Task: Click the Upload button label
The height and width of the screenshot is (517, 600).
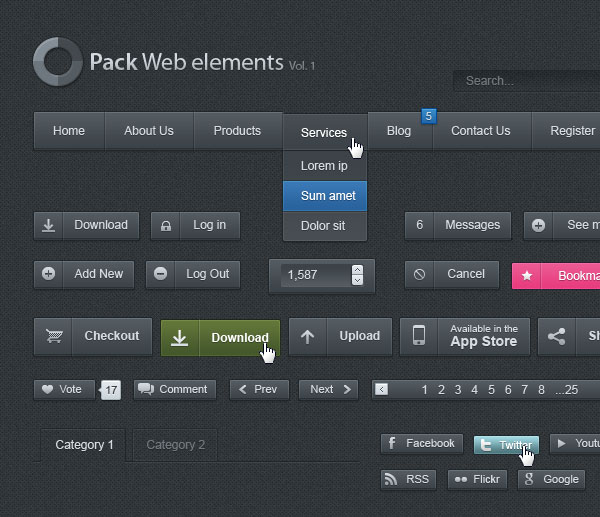Action: pyautogui.click(x=360, y=336)
